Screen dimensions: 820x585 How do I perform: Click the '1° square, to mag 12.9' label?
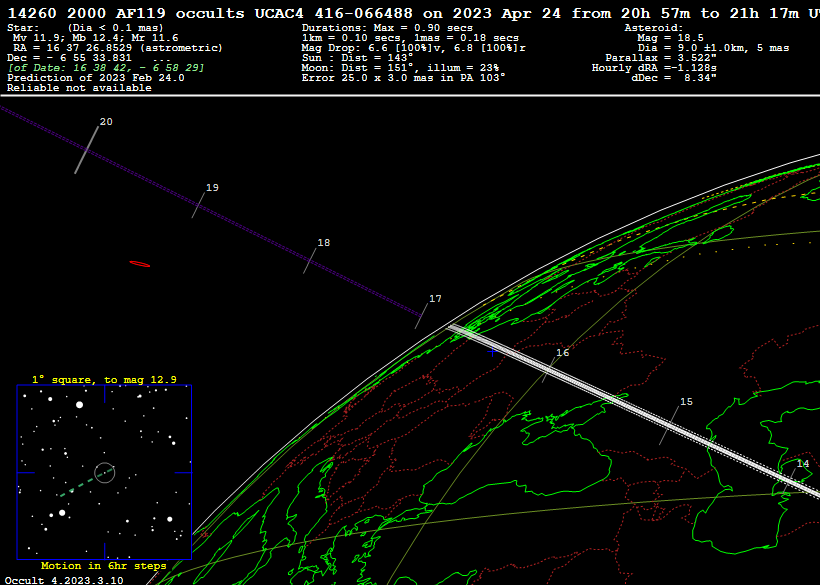104,380
